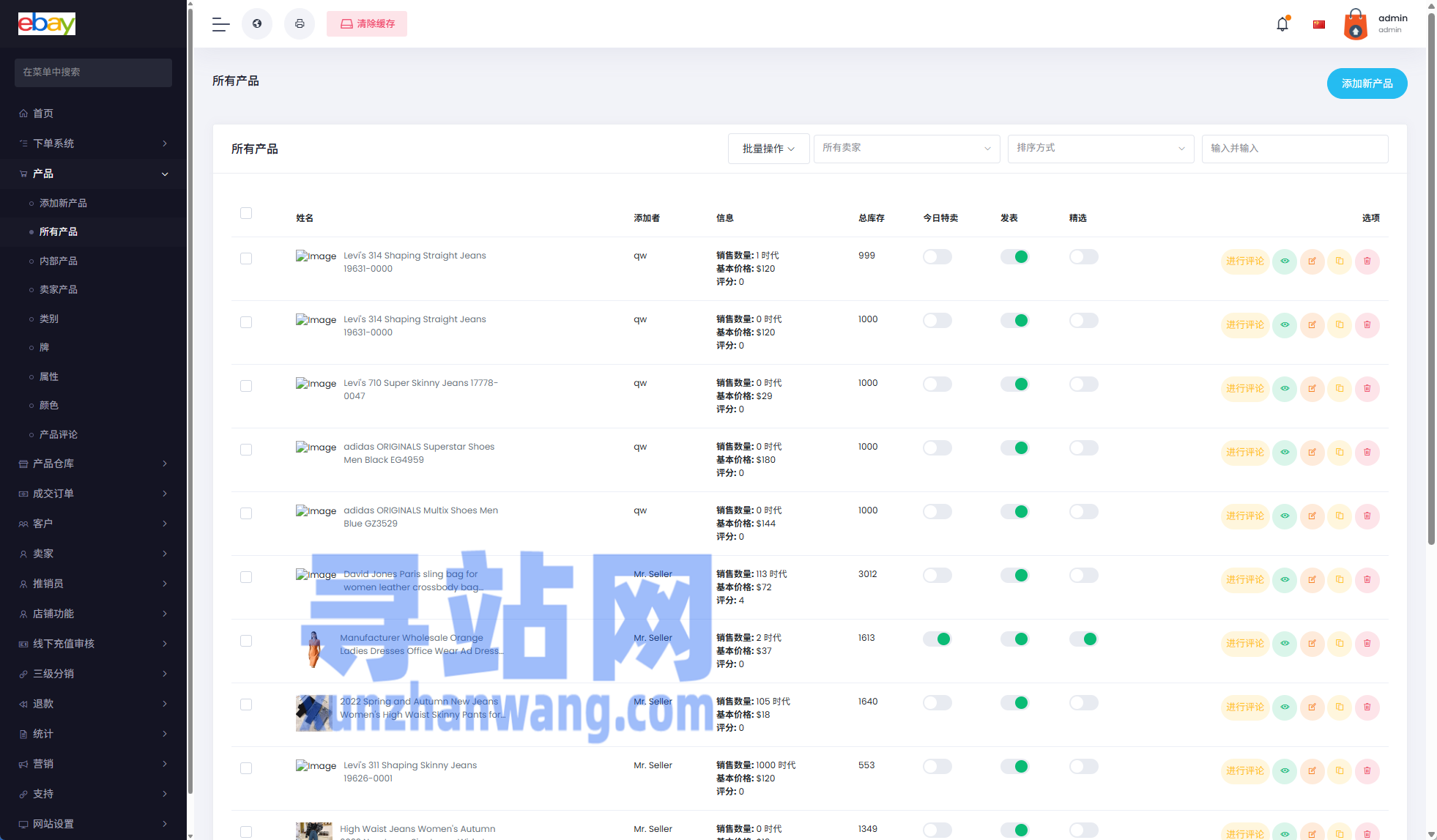Open the globe browse-website icon

click(257, 24)
